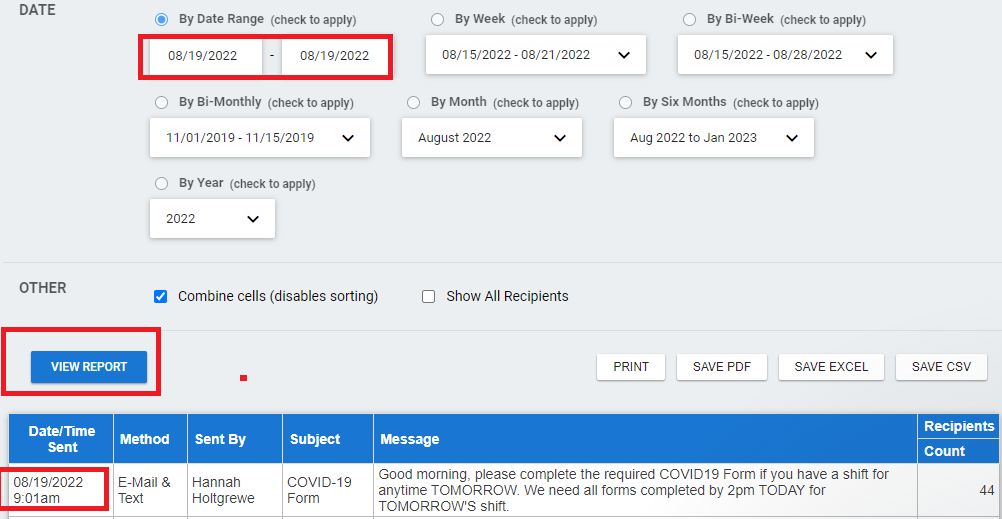Click the By Year label text
Viewport: 1002px width, 519px height.
pyautogui.click(x=201, y=183)
